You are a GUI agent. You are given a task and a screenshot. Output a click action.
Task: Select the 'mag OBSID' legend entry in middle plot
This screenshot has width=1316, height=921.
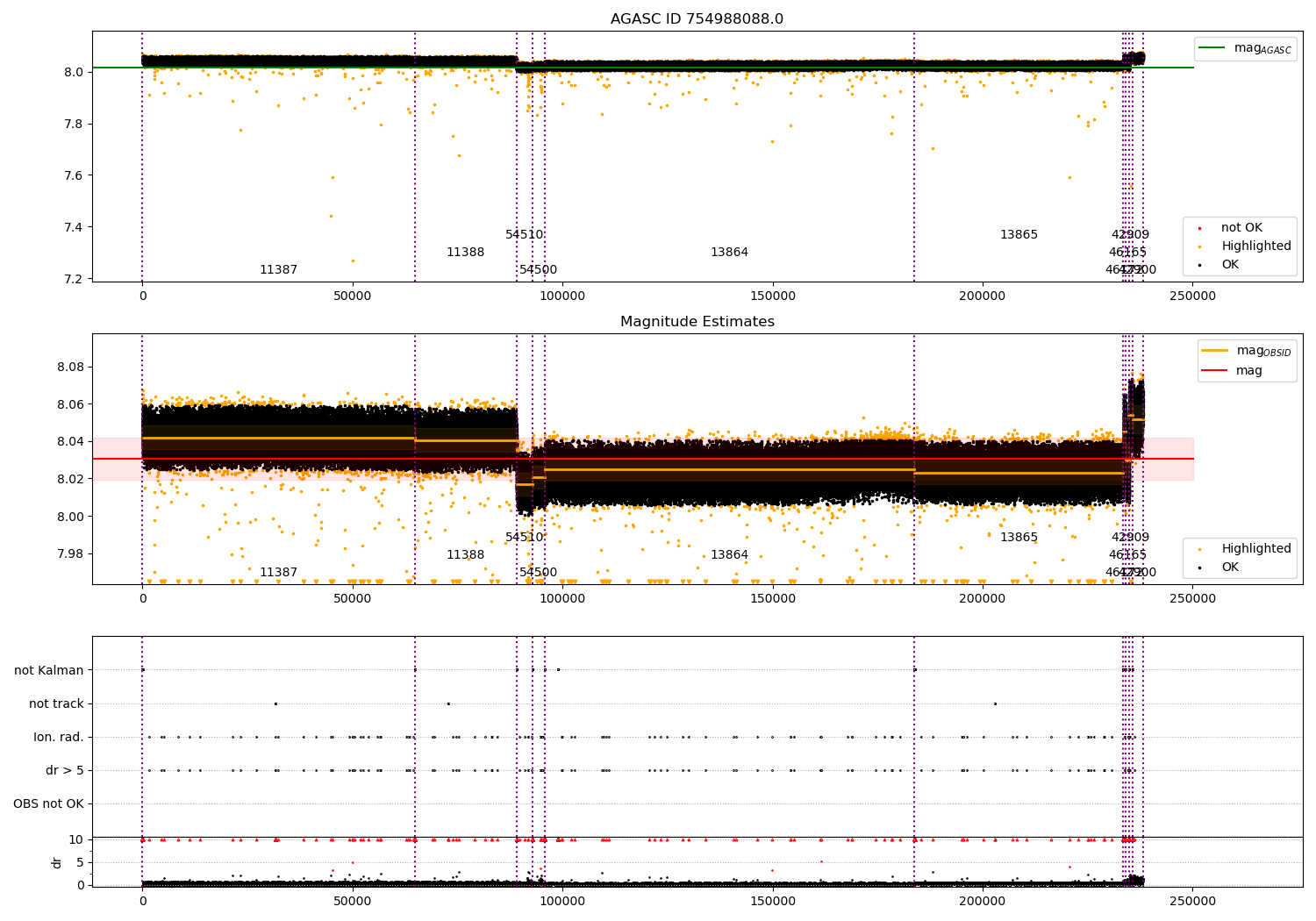click(x=1247, y=351)
